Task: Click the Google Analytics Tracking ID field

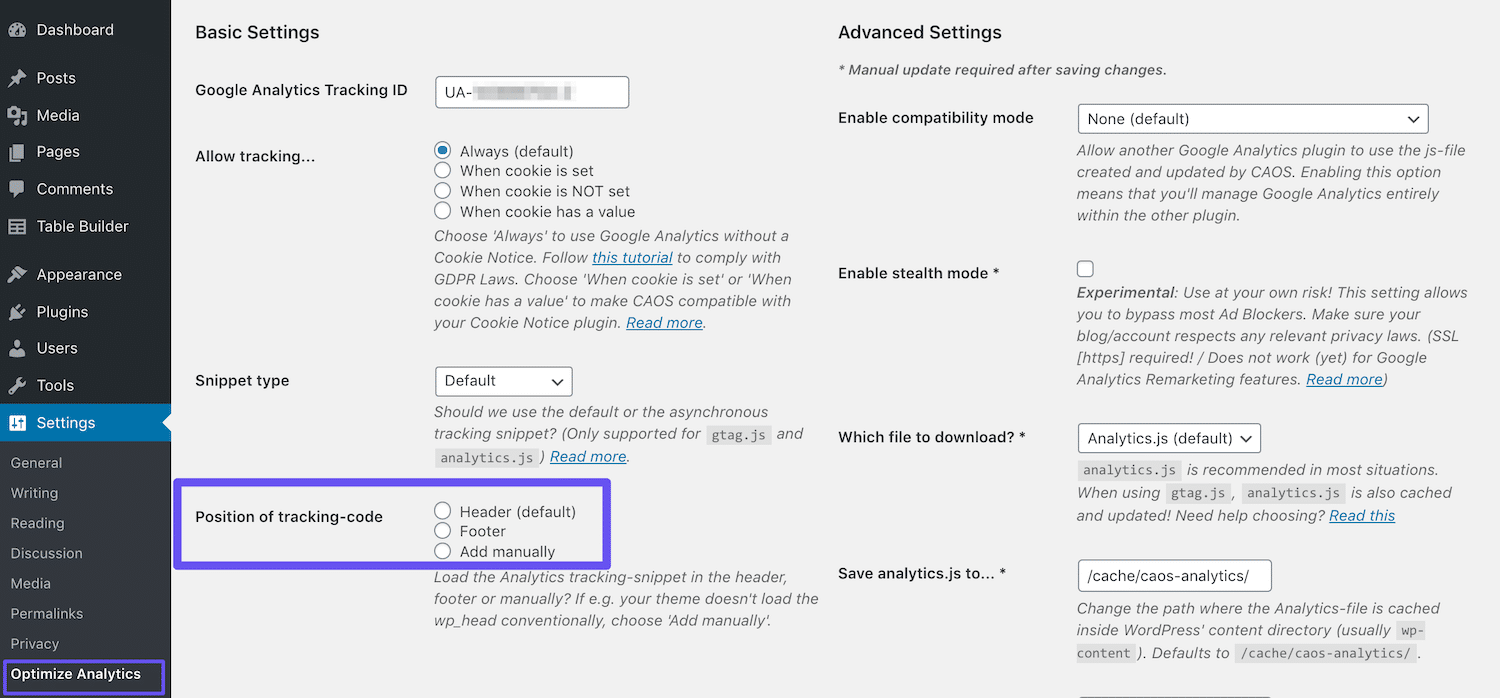Action: [x=532, y=92]
